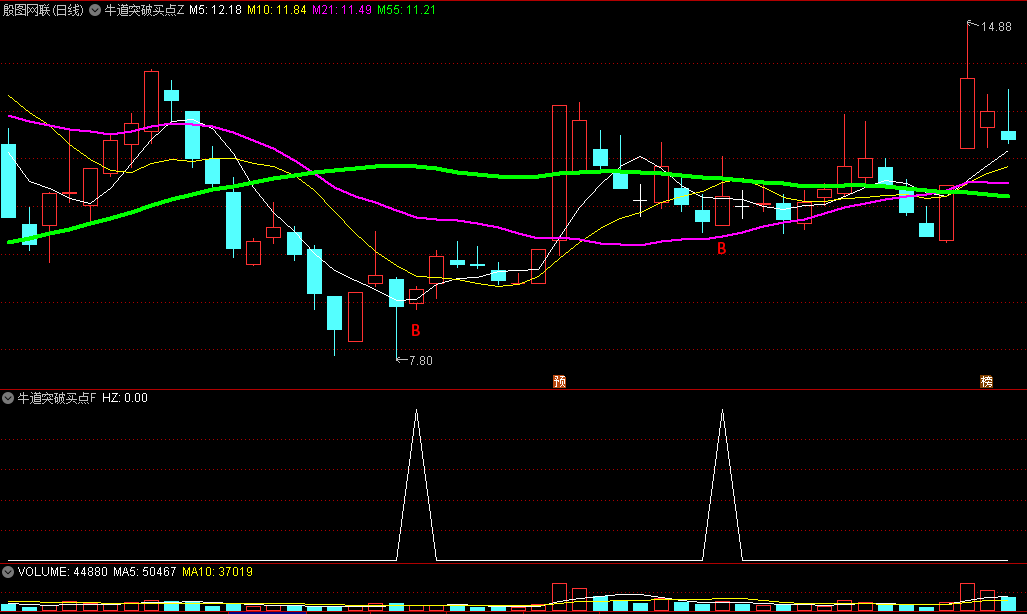Click the M5: 12.18 value label
This screenshot has height=614, width=1027.
tap(215, 10)
